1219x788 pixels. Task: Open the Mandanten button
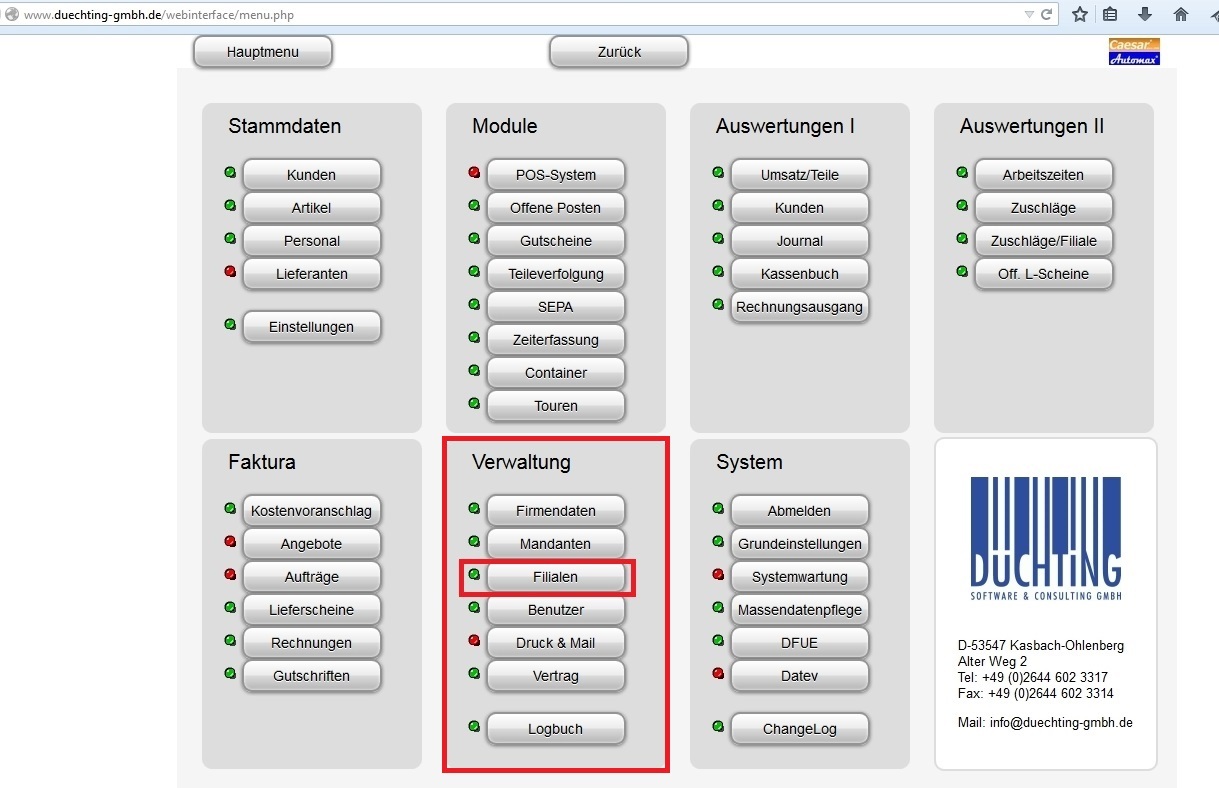[555, 543]
